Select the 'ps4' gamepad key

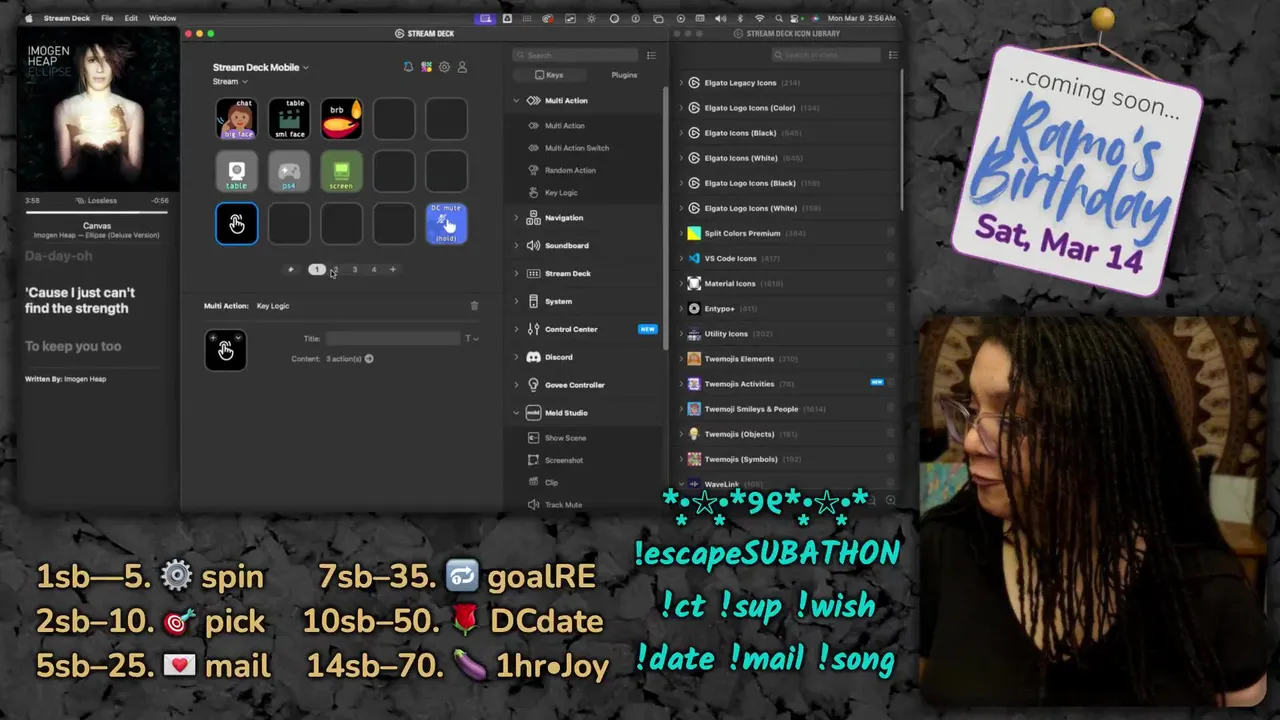[289, 171]
